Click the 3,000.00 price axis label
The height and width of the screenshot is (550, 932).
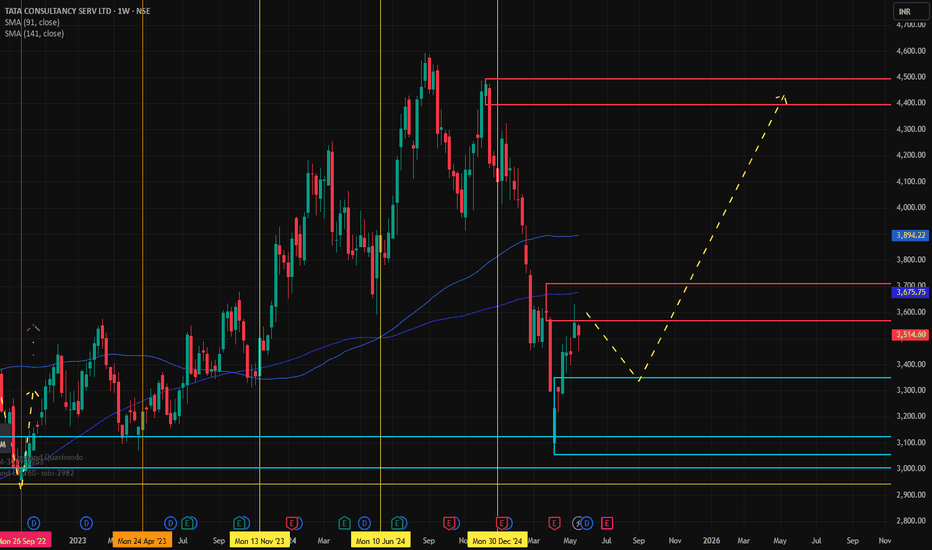(x=911, y=469)
